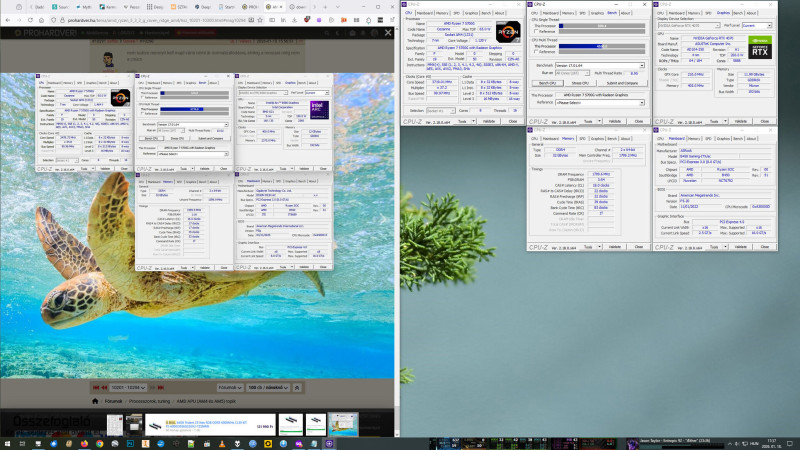Click the CPU-Z icon in the taskbar
The height and width of the screenshot is (450, 800).
coord(329,444)
